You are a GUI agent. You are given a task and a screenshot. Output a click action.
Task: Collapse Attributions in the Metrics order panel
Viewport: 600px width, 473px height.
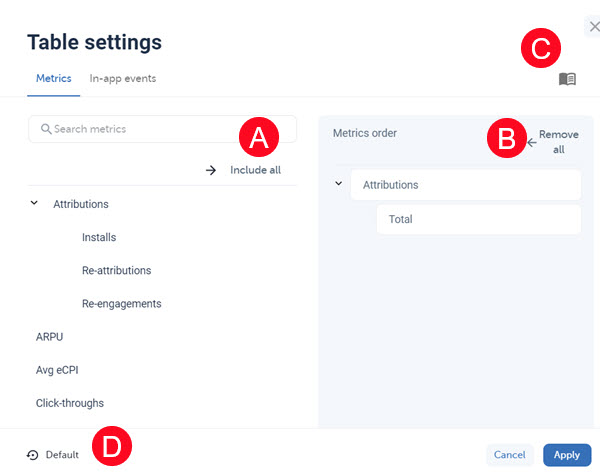click(x=338, y=184)
